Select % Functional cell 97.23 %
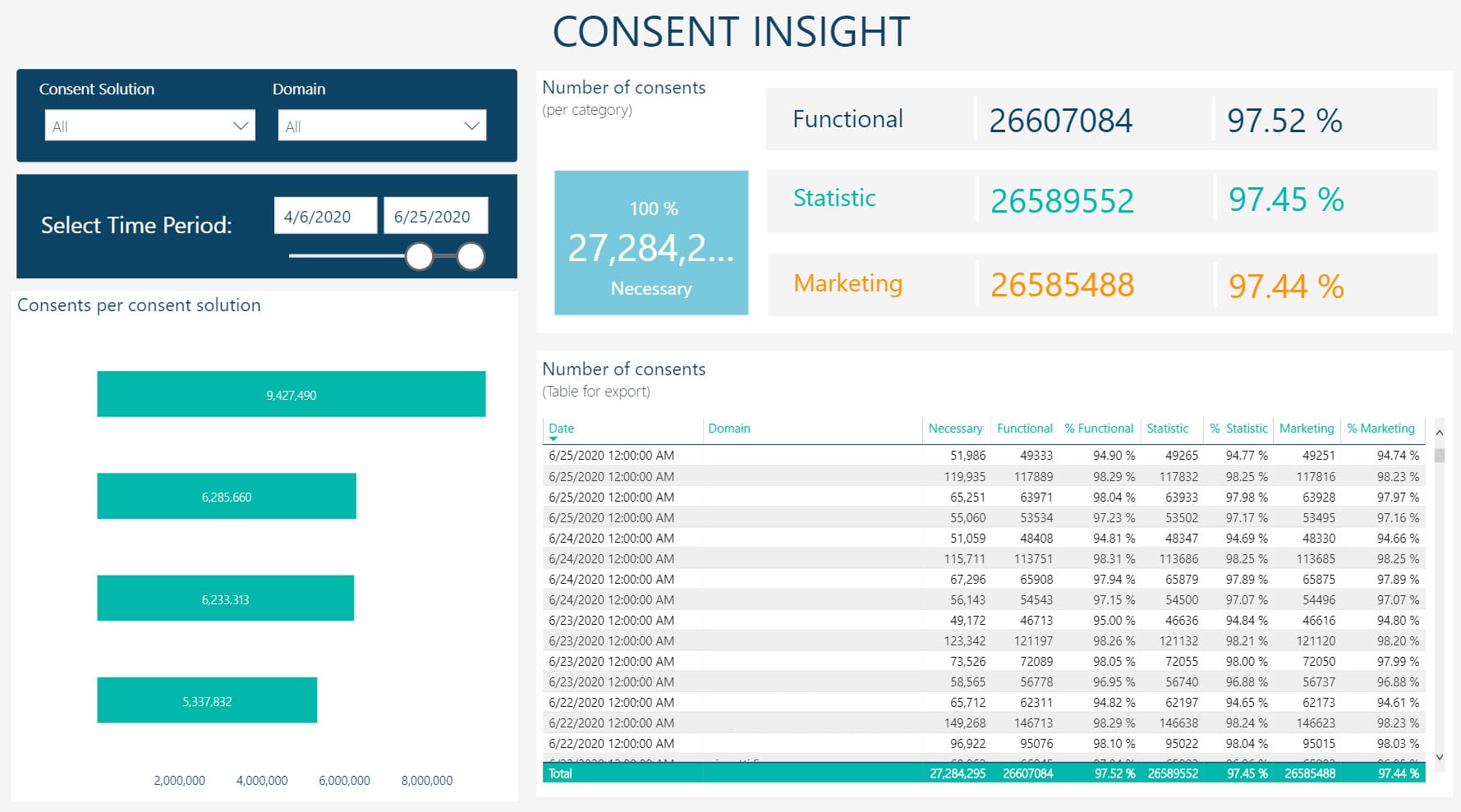The height and width of the screenshot is (812, 1461). point(1114,517)
